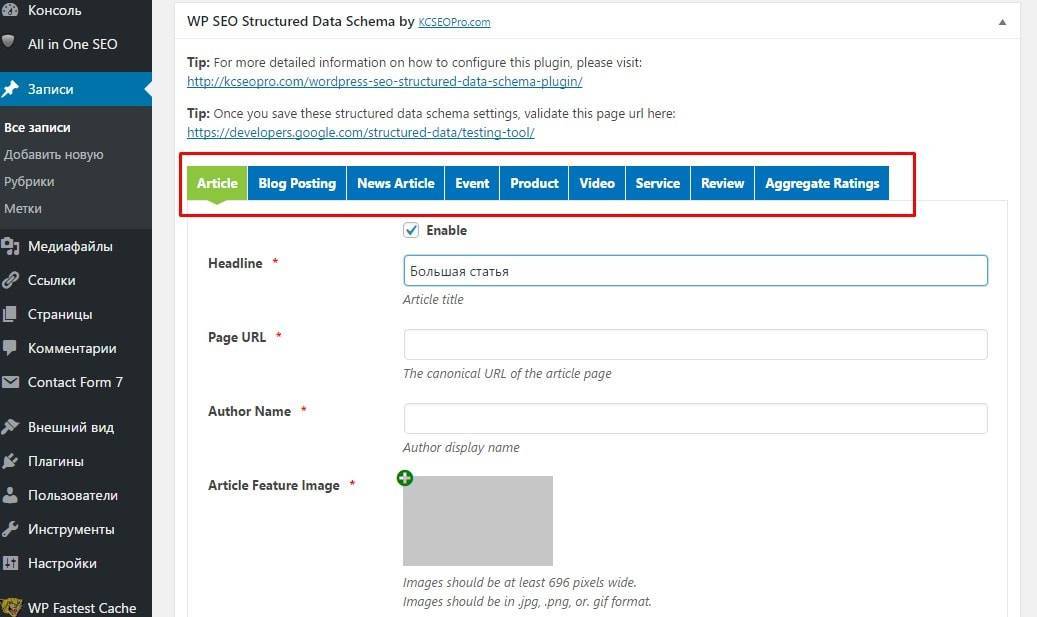The image size is (1037, 617).
Task: Click the 'Author display name' hint text
Action: (x=461, y=448)
